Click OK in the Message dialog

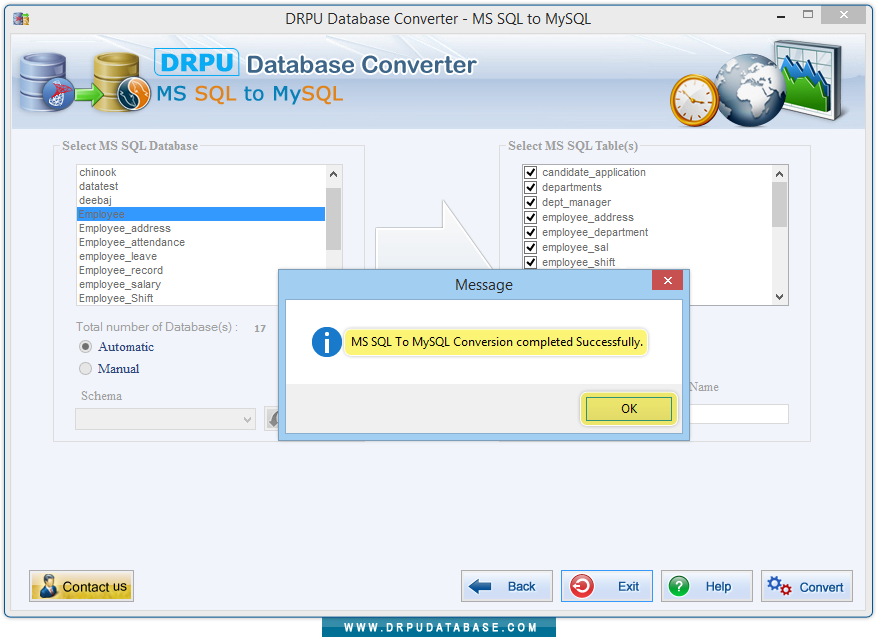tap(629, 409)
